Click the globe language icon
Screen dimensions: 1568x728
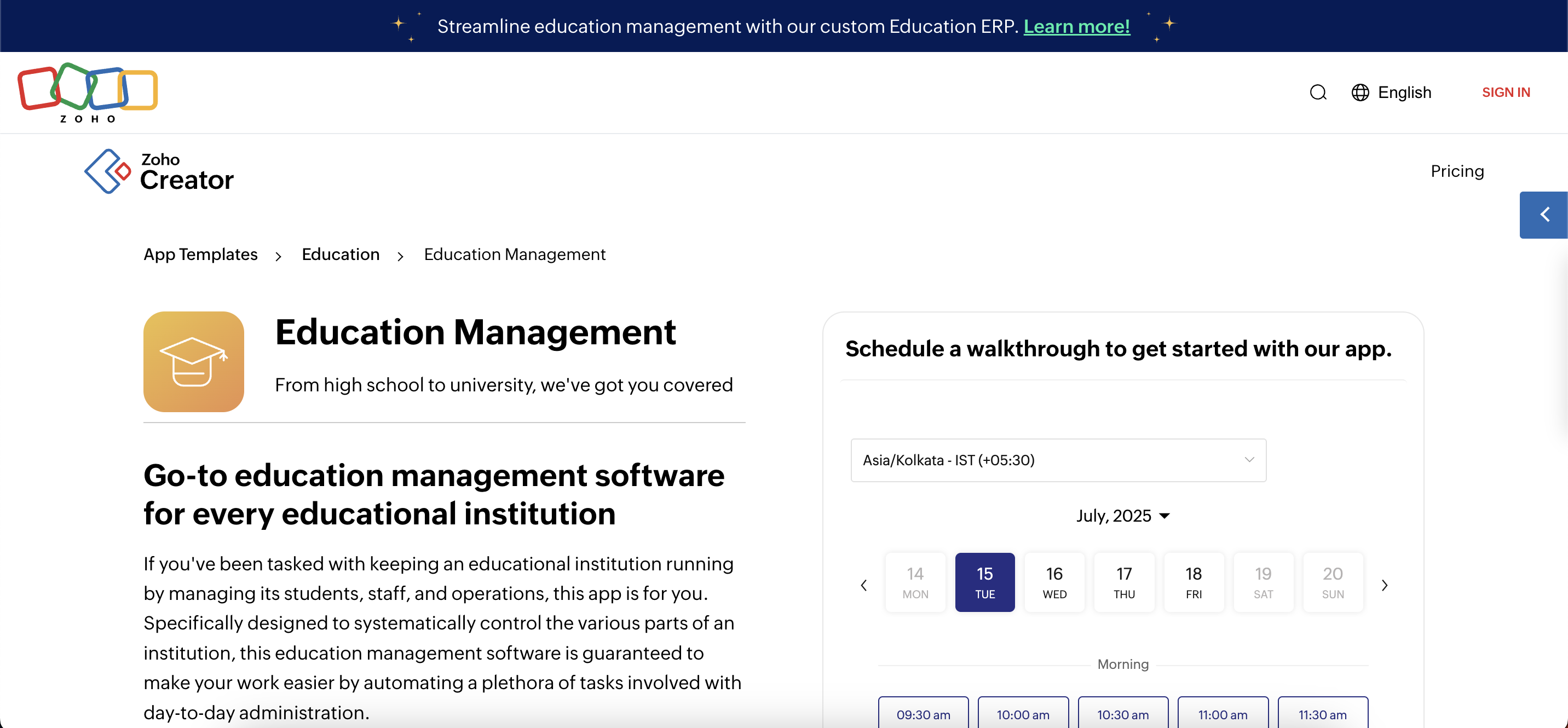(x=1360, y=93)
